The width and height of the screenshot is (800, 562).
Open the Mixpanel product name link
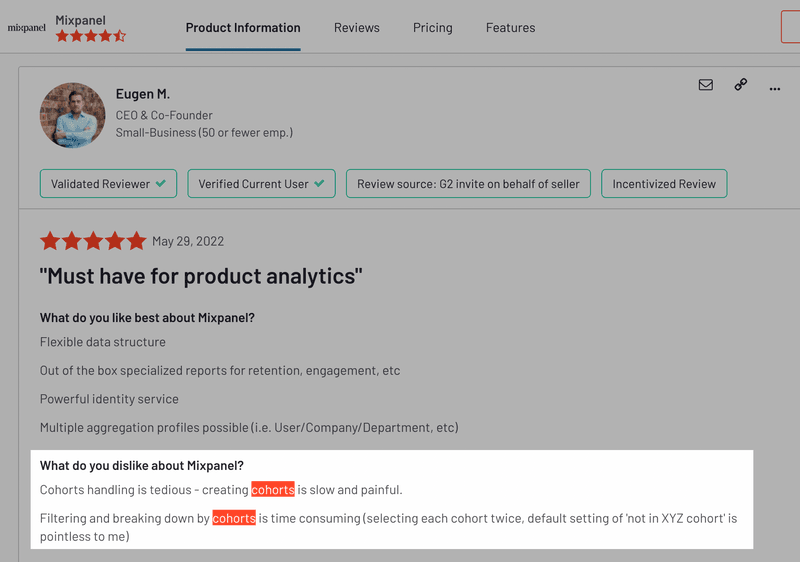(81, 20)
